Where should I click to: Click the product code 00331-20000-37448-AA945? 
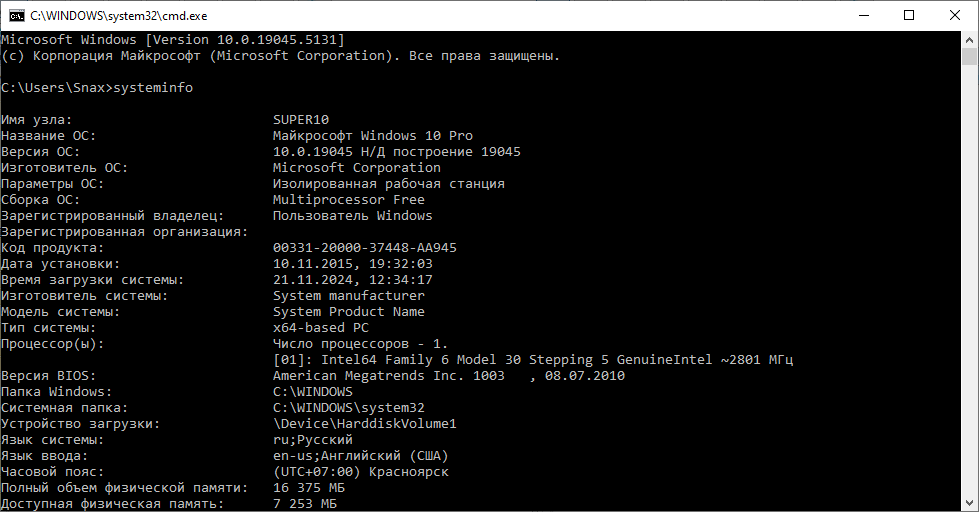click(364, 248)
